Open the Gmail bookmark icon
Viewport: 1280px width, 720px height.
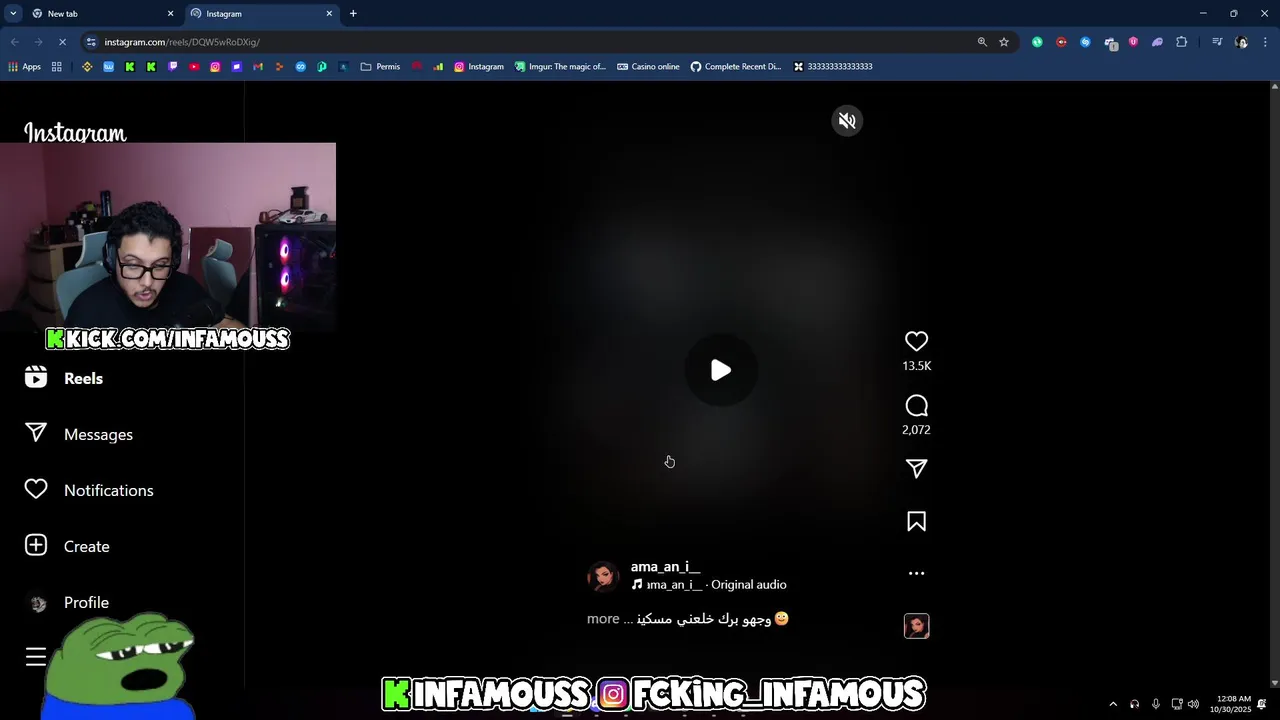click(258, 67)
